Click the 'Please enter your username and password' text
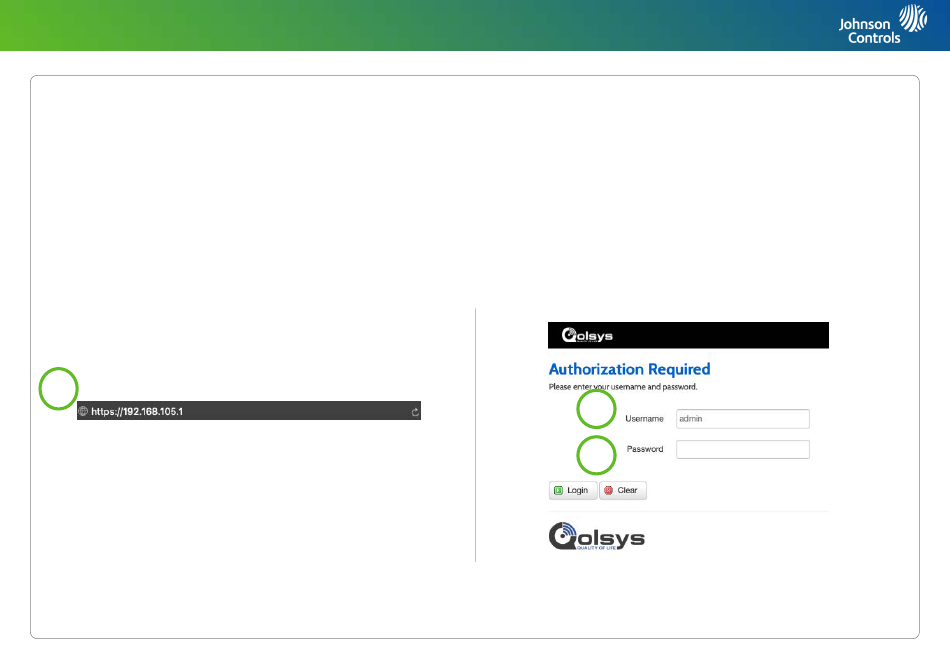 point(622,386)
